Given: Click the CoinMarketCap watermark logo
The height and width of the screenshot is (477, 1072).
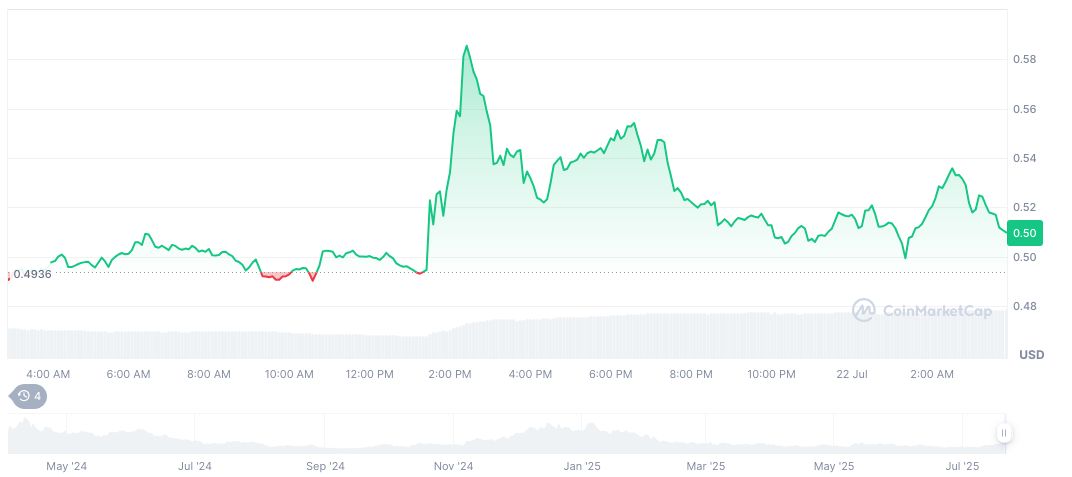Looking at the screenshot, I should (921, 311).
